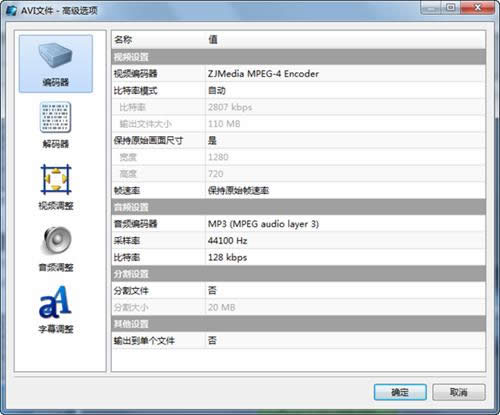Collapse the 音频设置 section header
The image size is (500, 415).
pyautogui.click(x=298, y=207)
